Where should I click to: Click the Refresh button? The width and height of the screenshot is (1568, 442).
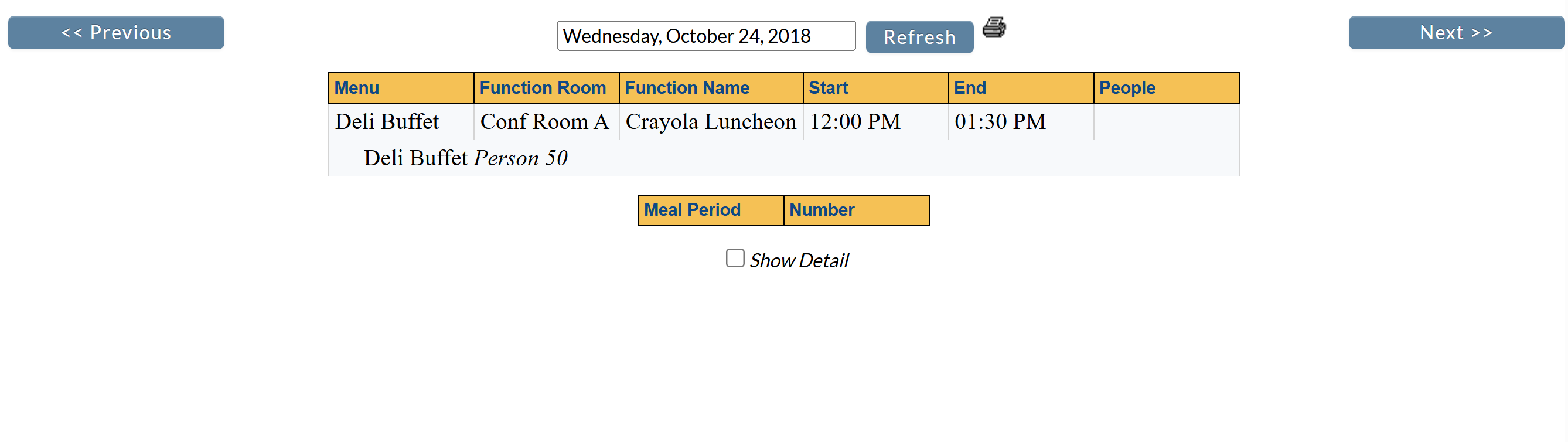919,37
